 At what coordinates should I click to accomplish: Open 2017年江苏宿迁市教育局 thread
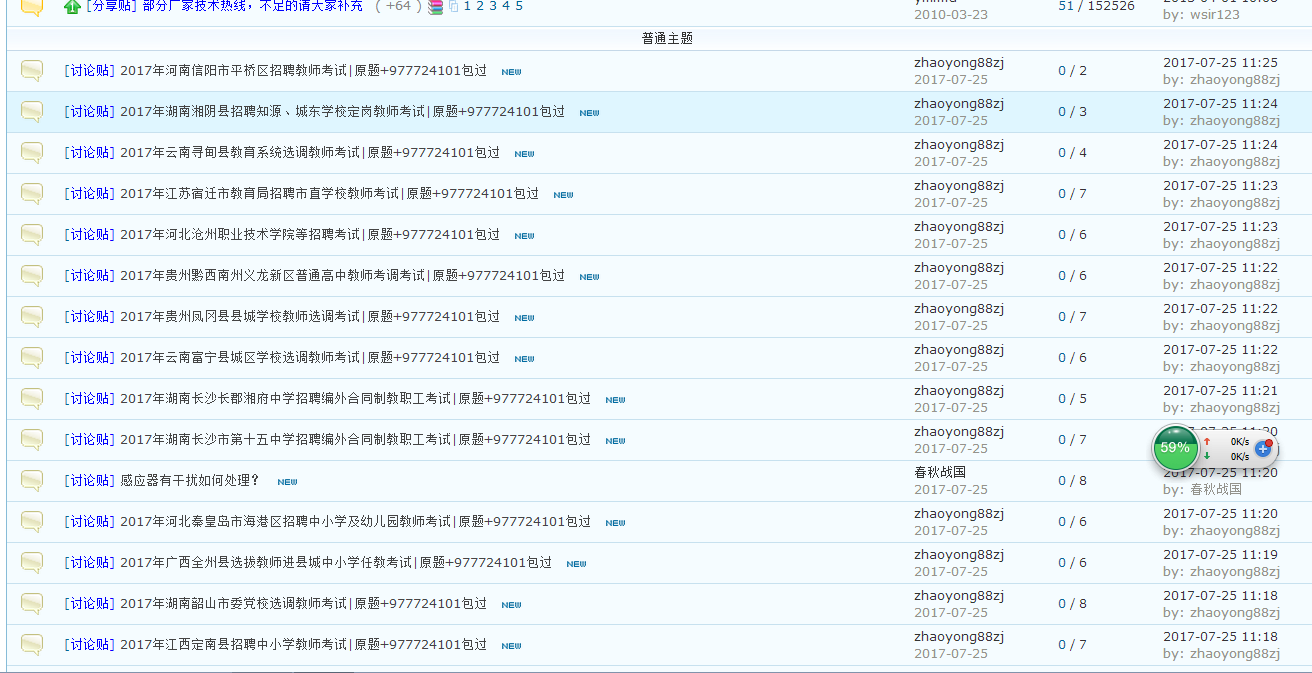[x=329, y=194]
